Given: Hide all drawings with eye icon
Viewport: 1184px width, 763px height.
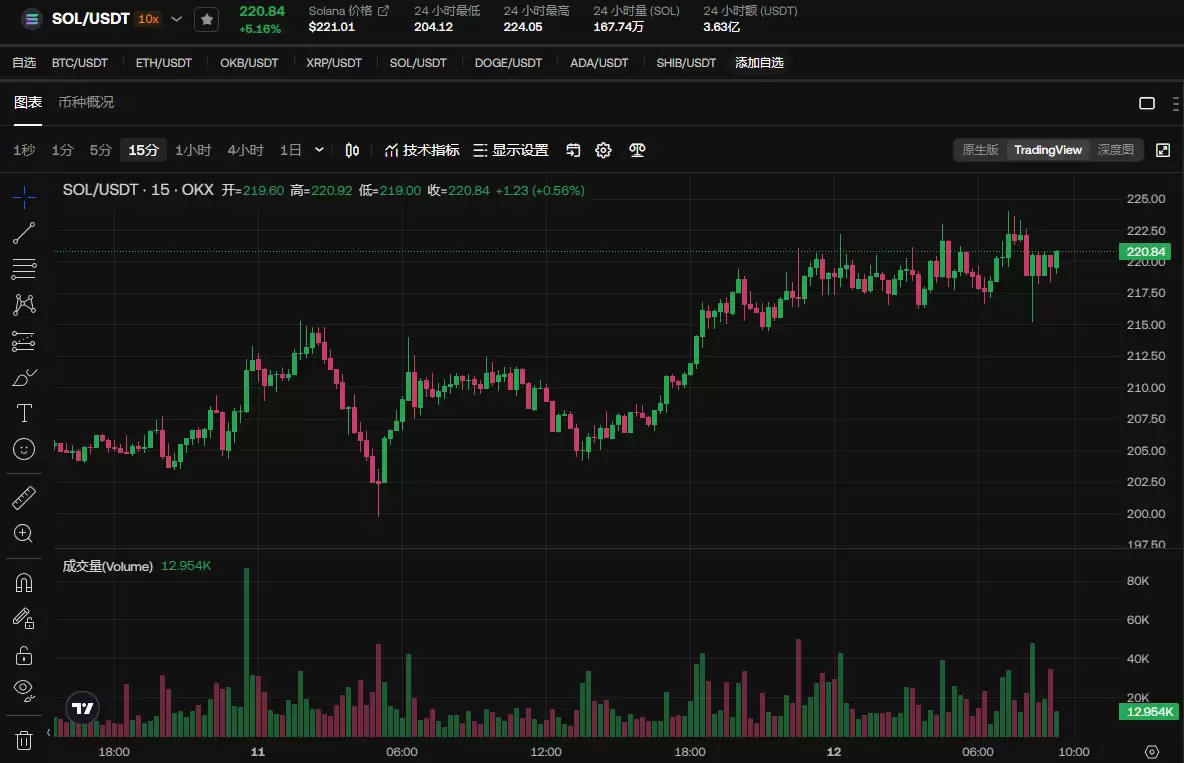Looking at the screenshot, I should [24, 688].
